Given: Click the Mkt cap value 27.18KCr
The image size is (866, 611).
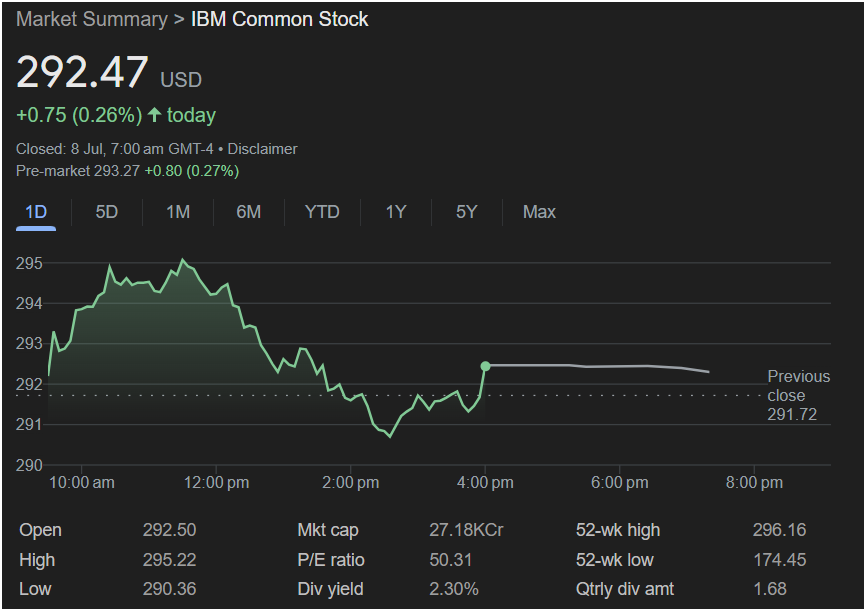Looking at the screenshot, I should click(x=466, y=530).
